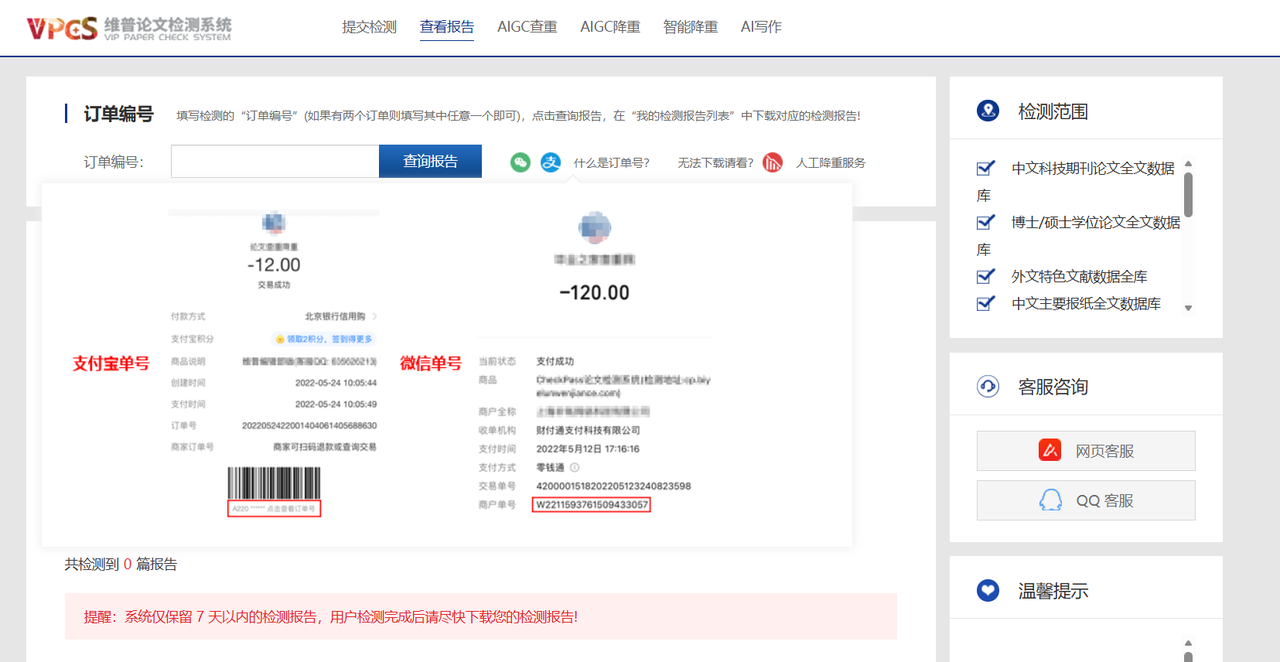This screenshot has width=1280, height=662.
Task: Open the 什么是订单号? help link
Action: coord(611,162)
